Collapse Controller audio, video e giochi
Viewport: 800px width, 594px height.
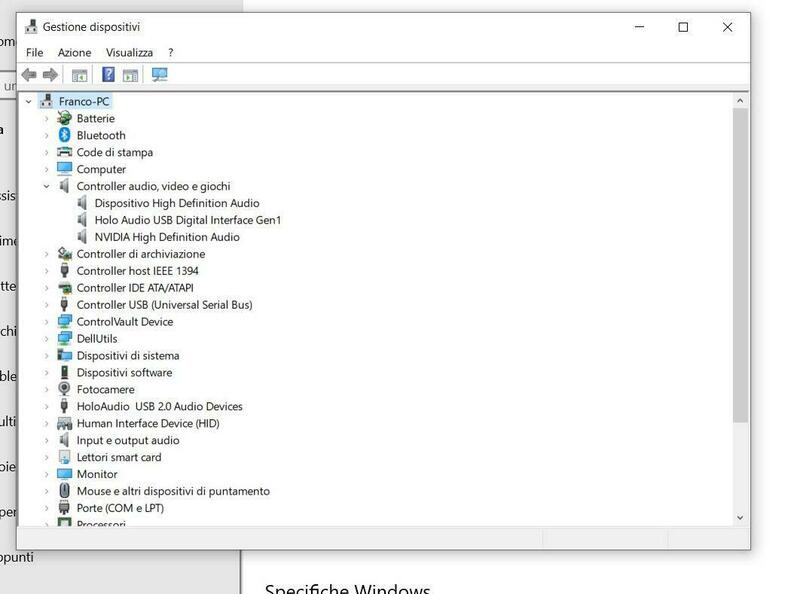point(46,186)
